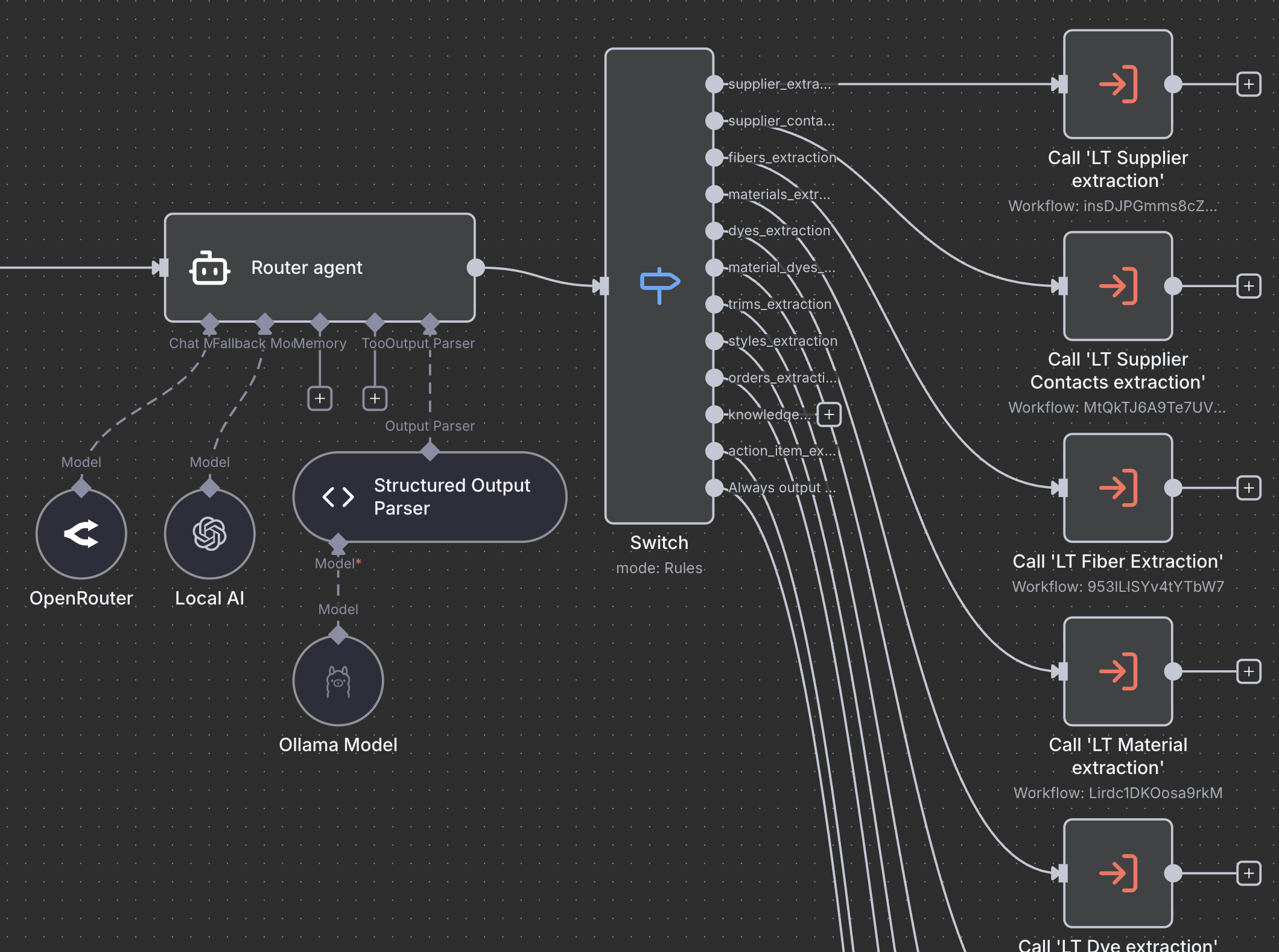Select the OpenRouter model node icon
Image resolution: width=1279 pixels, height=952 pixels.
coord(81,533)
